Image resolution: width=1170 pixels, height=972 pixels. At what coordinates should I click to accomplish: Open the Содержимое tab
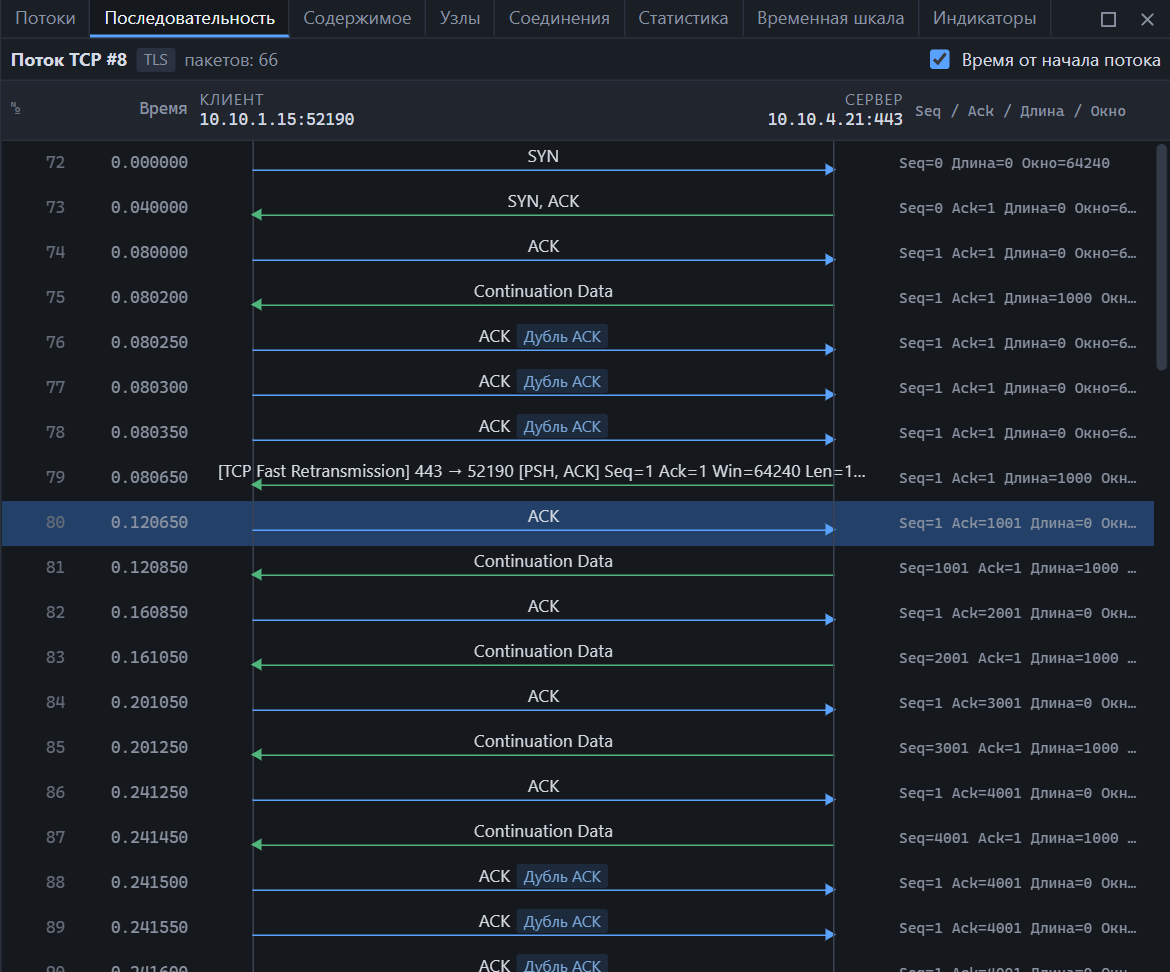357,18
